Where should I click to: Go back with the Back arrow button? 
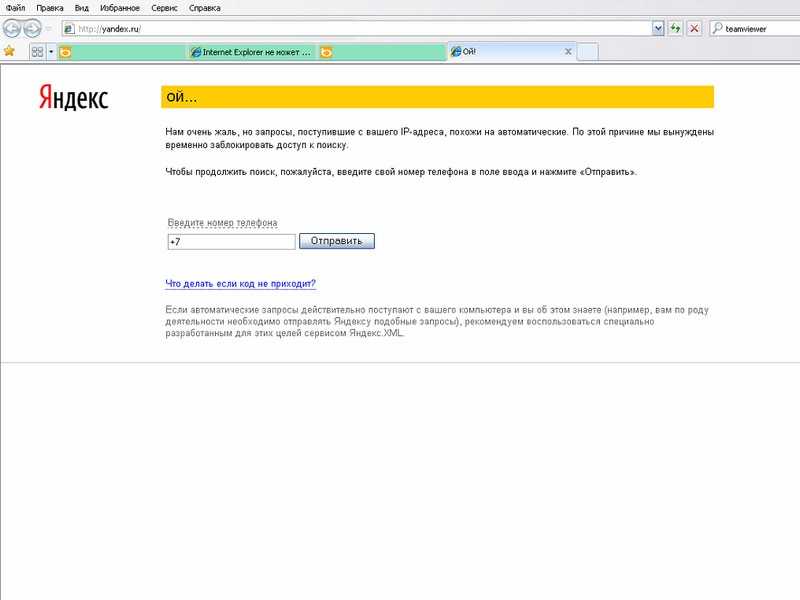[x=12, y=29]
